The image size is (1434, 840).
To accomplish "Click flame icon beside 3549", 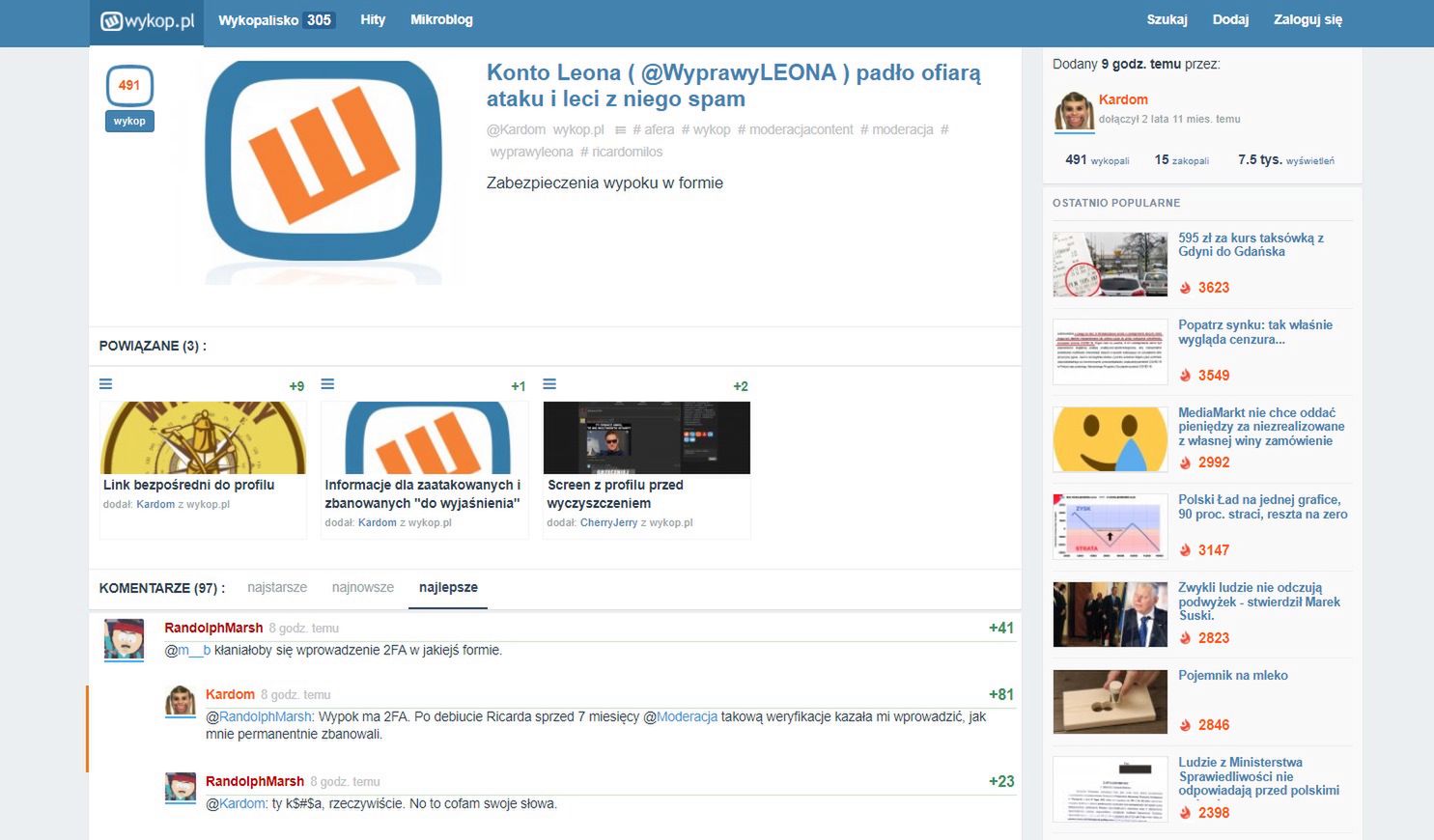I will (x=1186, y=376).
